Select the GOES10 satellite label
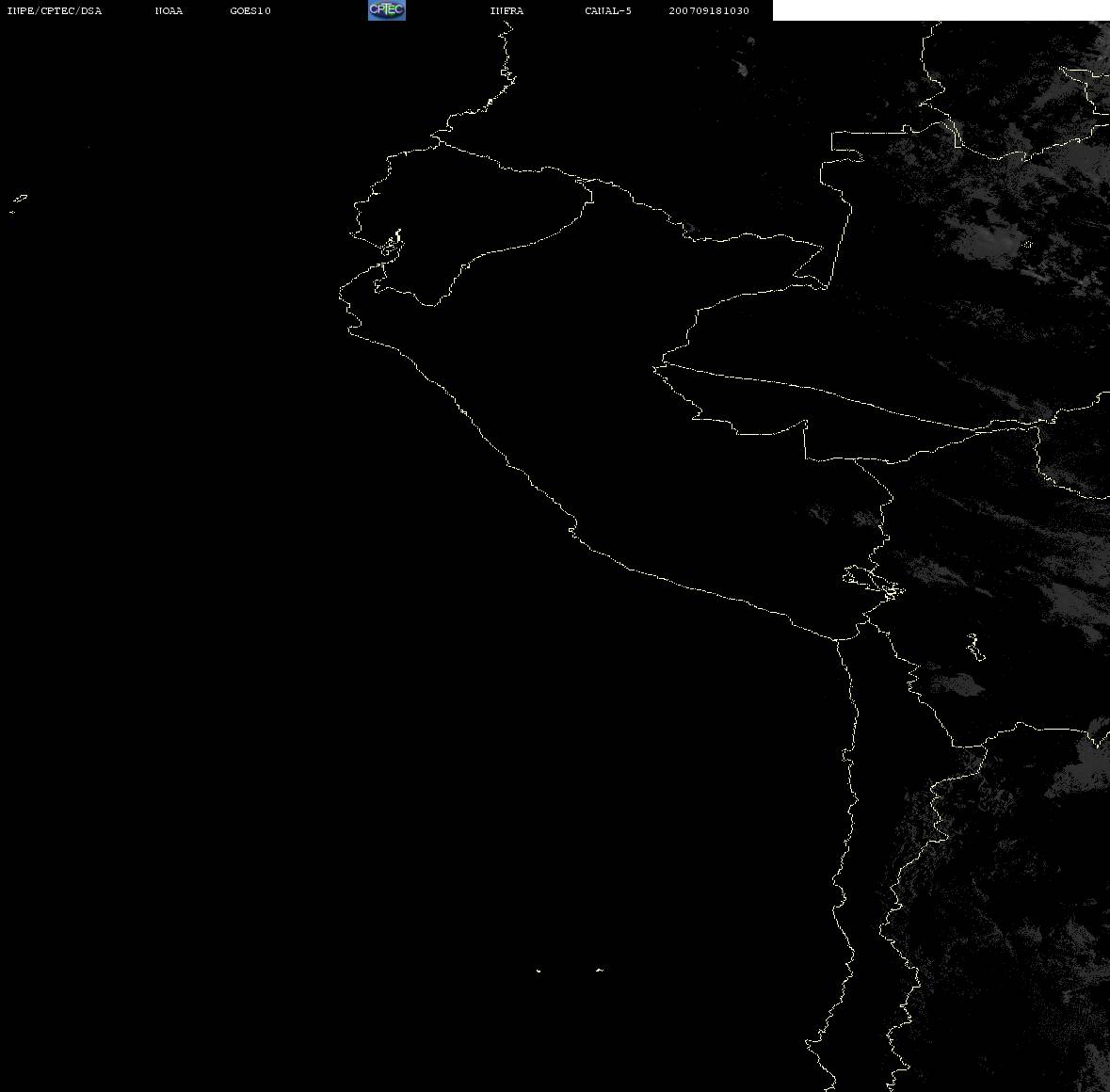This screenshot has height=1092, width=1110. click(x=250, y=10)
